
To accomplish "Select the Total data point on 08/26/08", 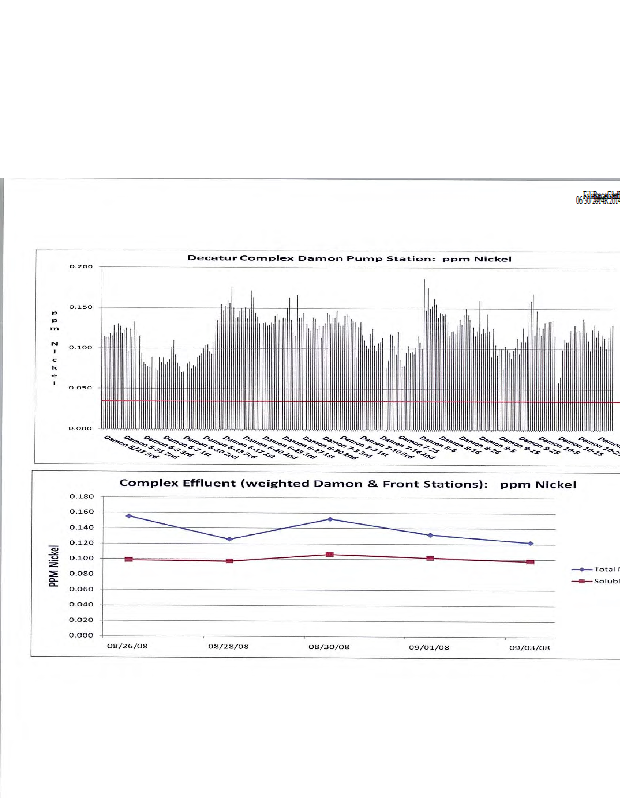I will click(x=128, y=516).
